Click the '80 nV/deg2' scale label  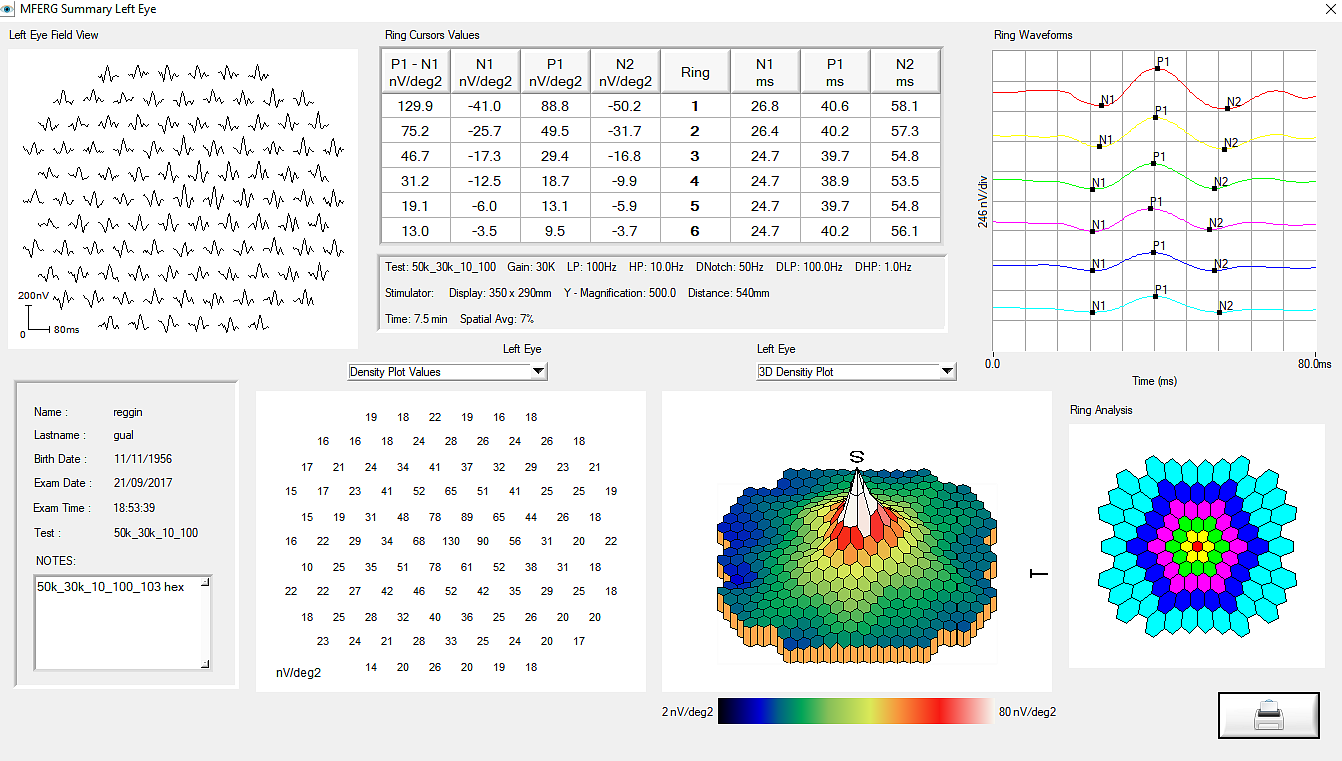click(1028, 712)
